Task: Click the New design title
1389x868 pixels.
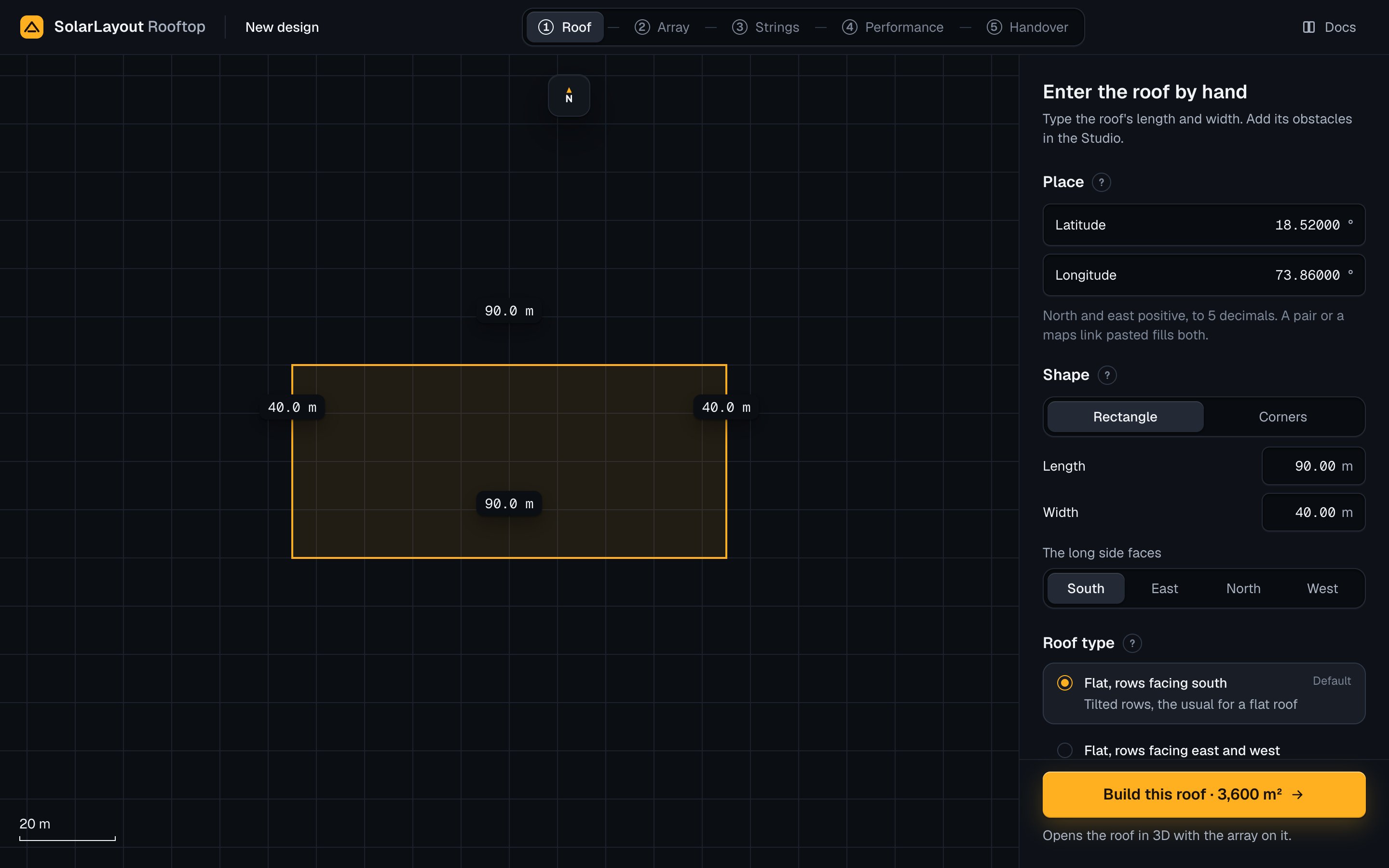Action: click(x=282, y=27)
